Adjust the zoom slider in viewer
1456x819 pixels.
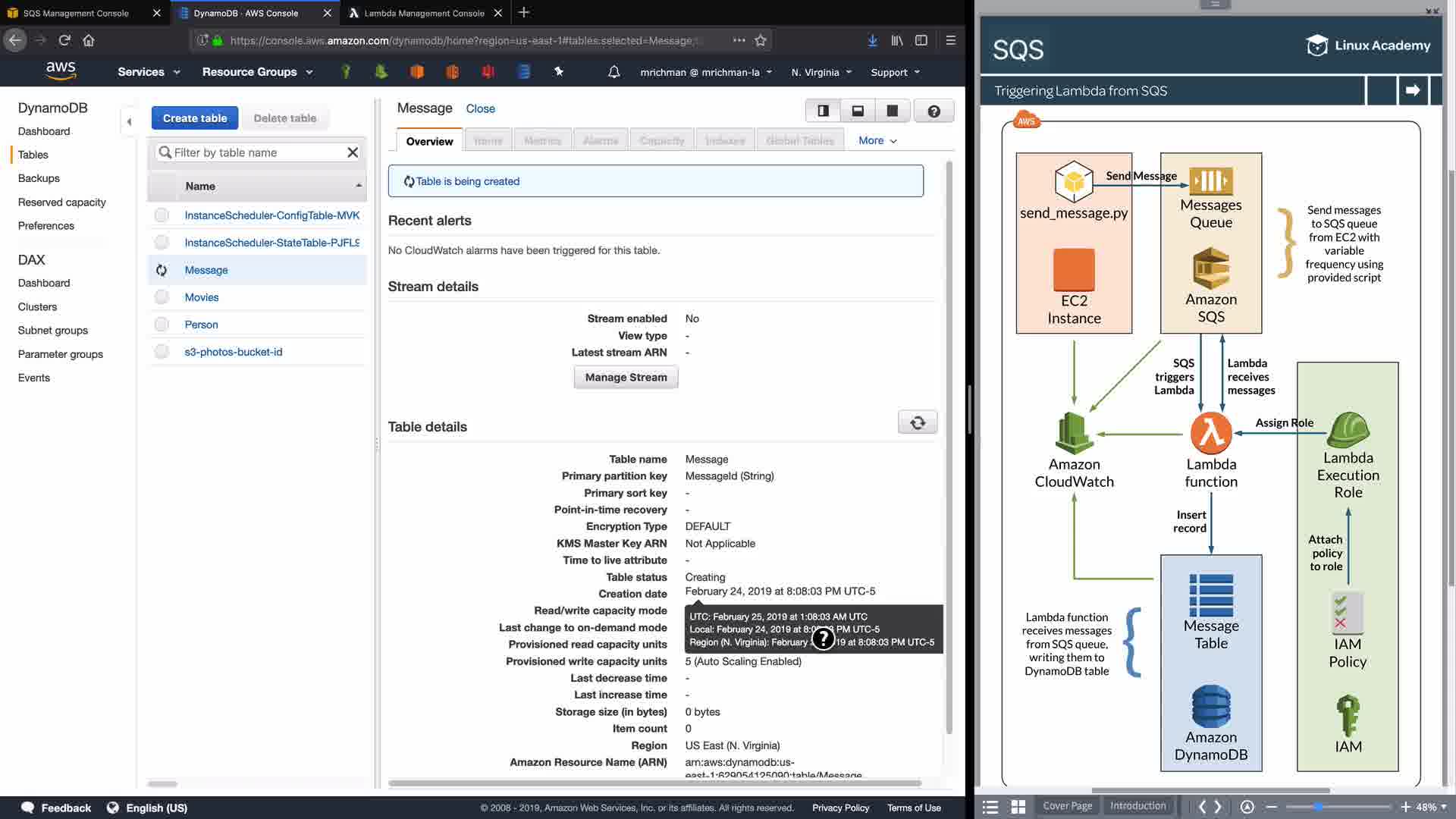point(1318,807)
